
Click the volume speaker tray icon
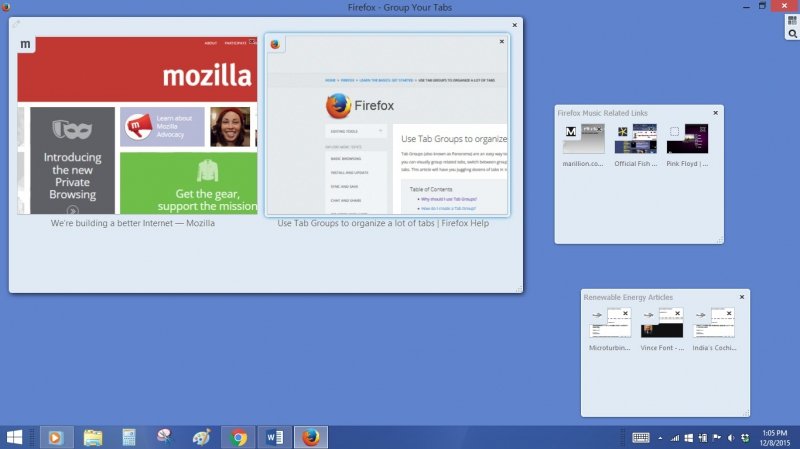click(x=731, y=438)
